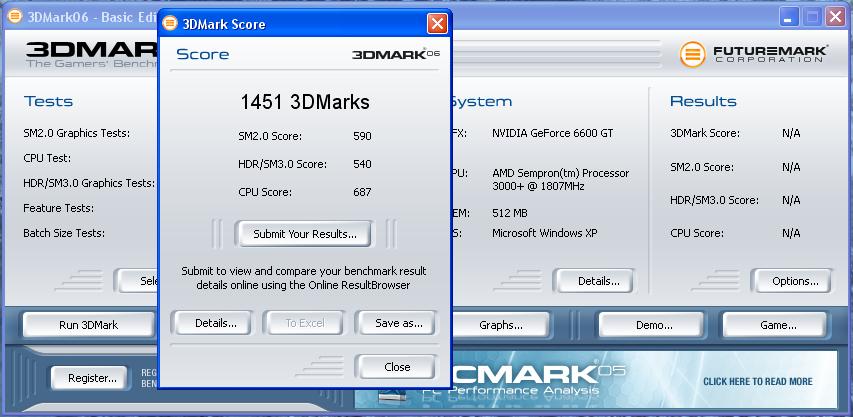
Task: Click CPU Score value 687
Action: tap(362, 192)
